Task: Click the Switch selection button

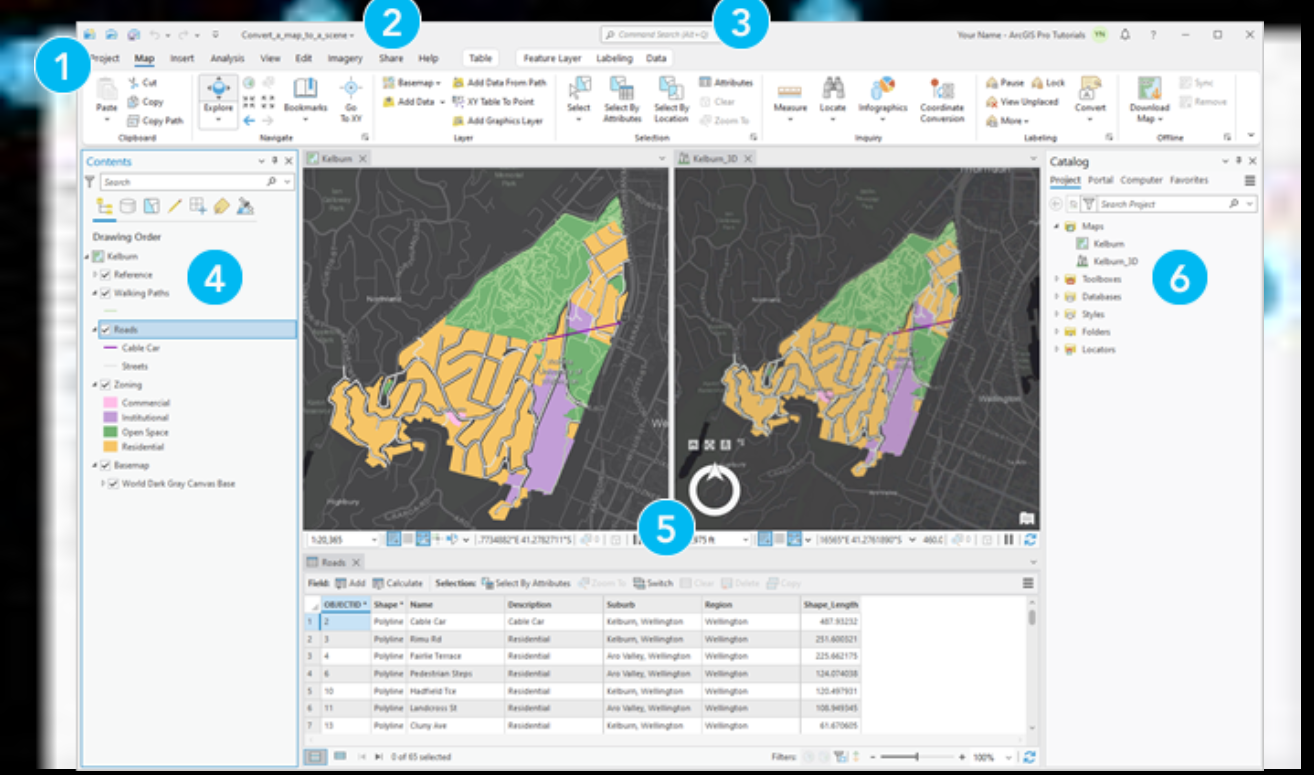Action: click(x=653, y=583)
